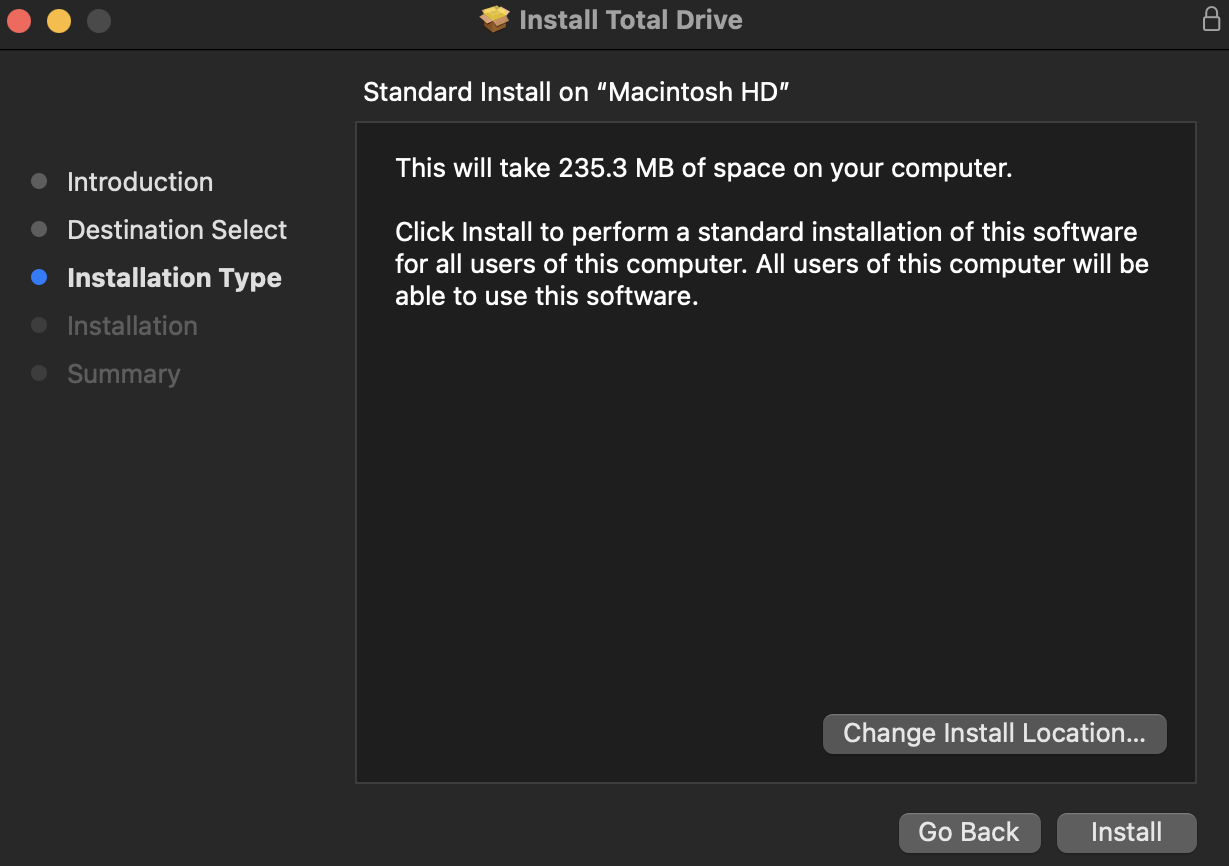Click the Standard Install on Macintosh HD heading
1229x866 pixels.
pos(577,92)
